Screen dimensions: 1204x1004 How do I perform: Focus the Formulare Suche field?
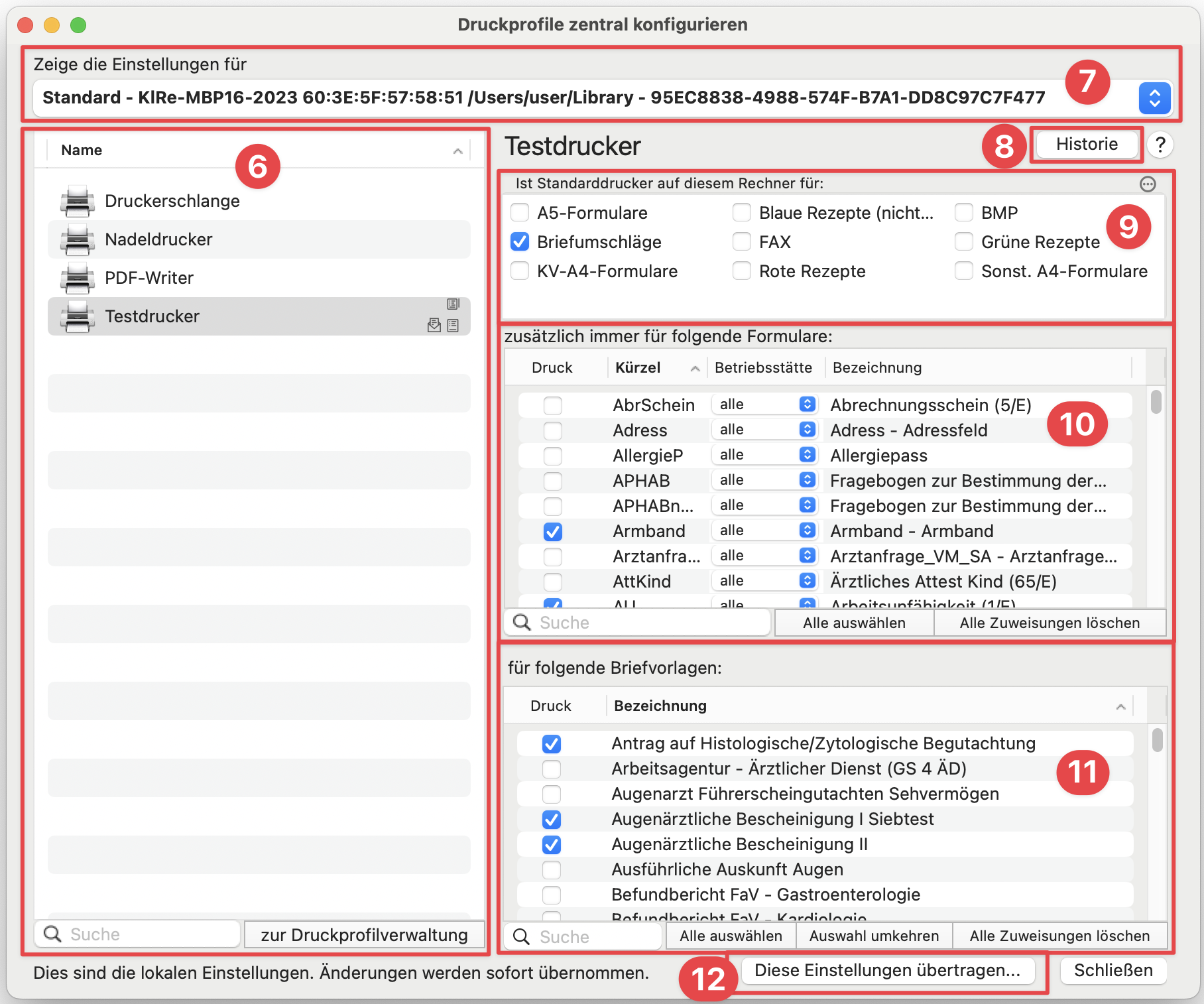coord(638,623)
